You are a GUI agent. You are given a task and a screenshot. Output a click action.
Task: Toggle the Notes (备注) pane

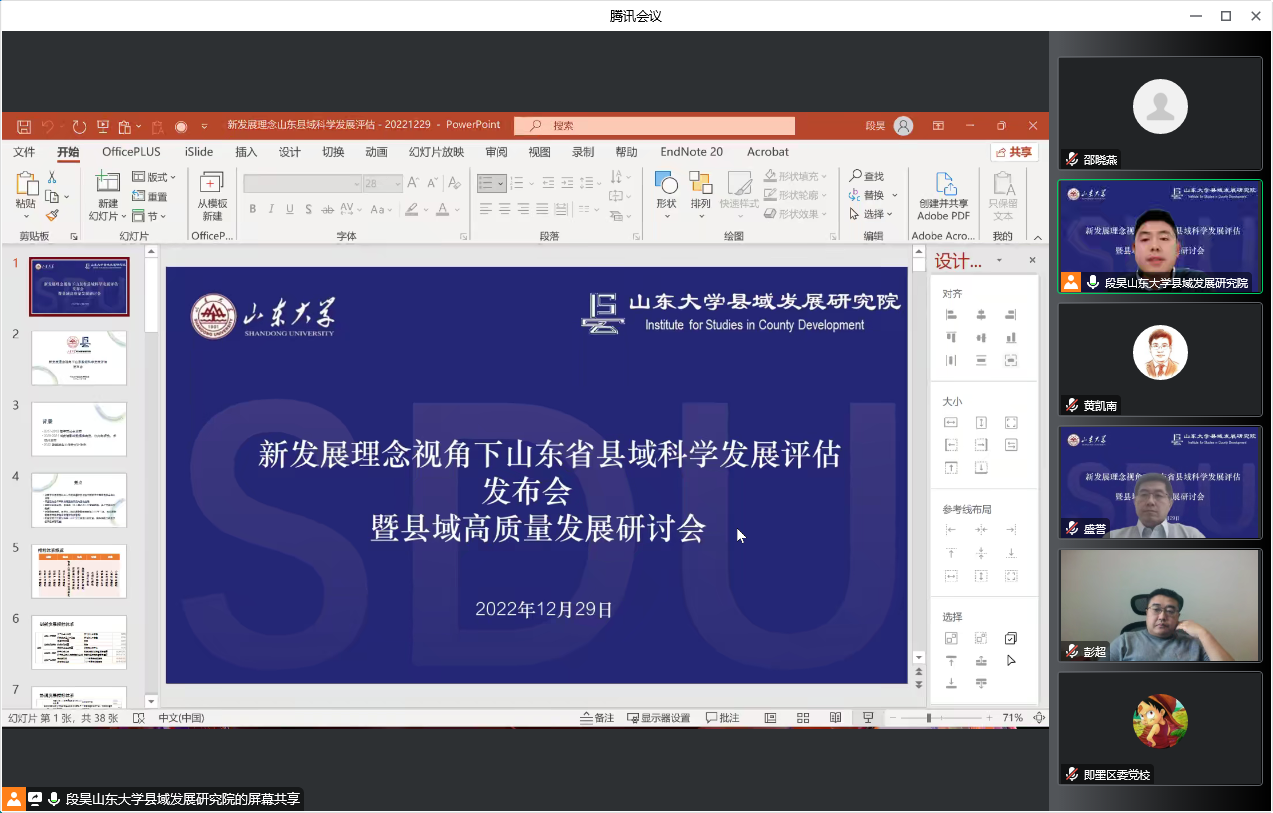tap(597, 718)
